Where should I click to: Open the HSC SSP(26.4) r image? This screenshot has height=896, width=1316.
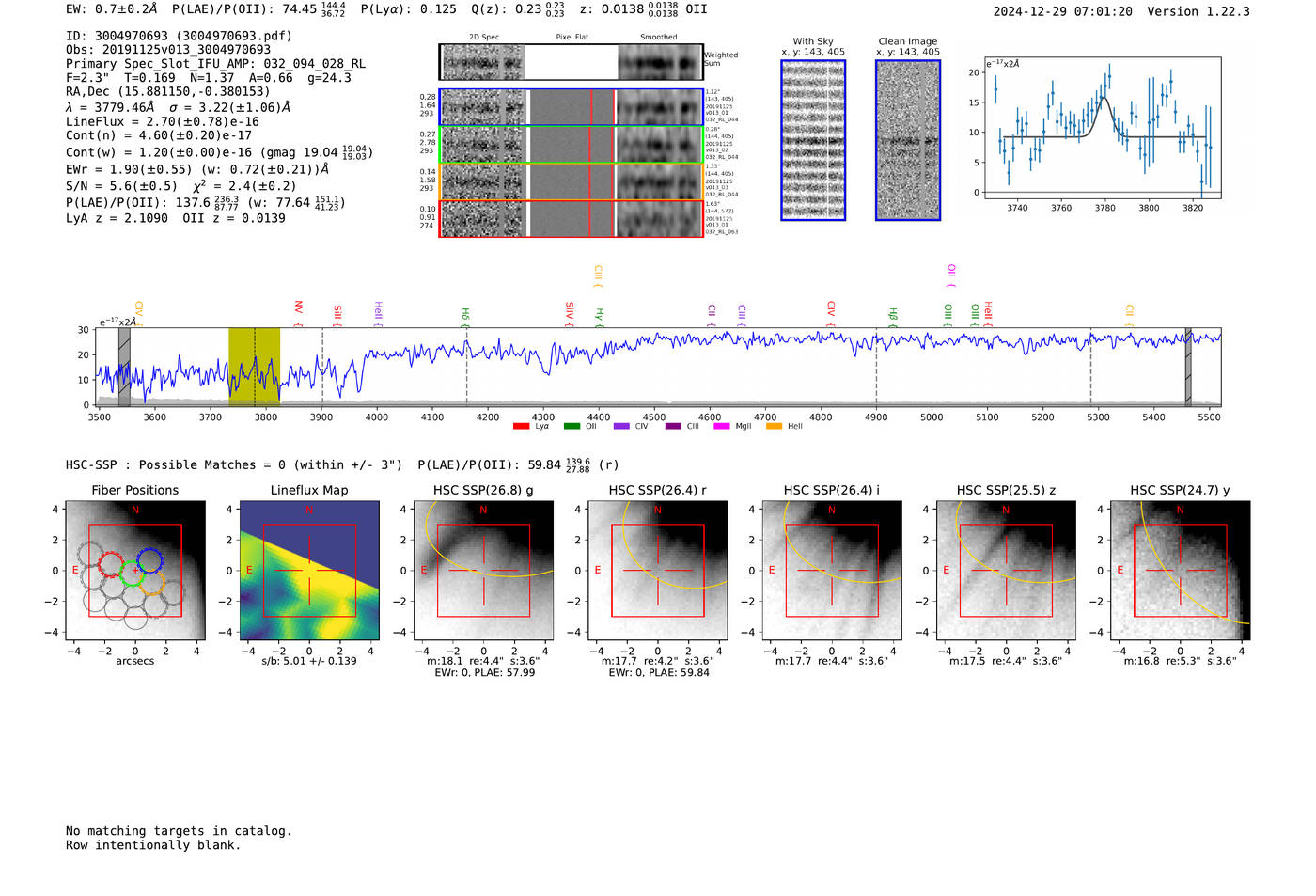pos(658,571)
